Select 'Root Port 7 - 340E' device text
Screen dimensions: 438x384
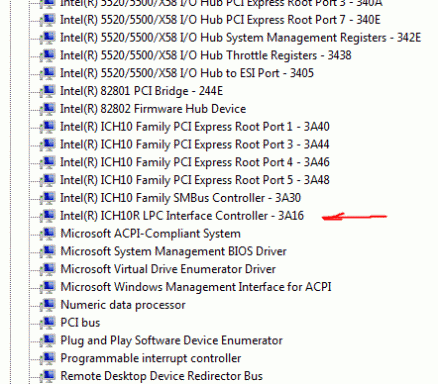(x=220, y=20)
